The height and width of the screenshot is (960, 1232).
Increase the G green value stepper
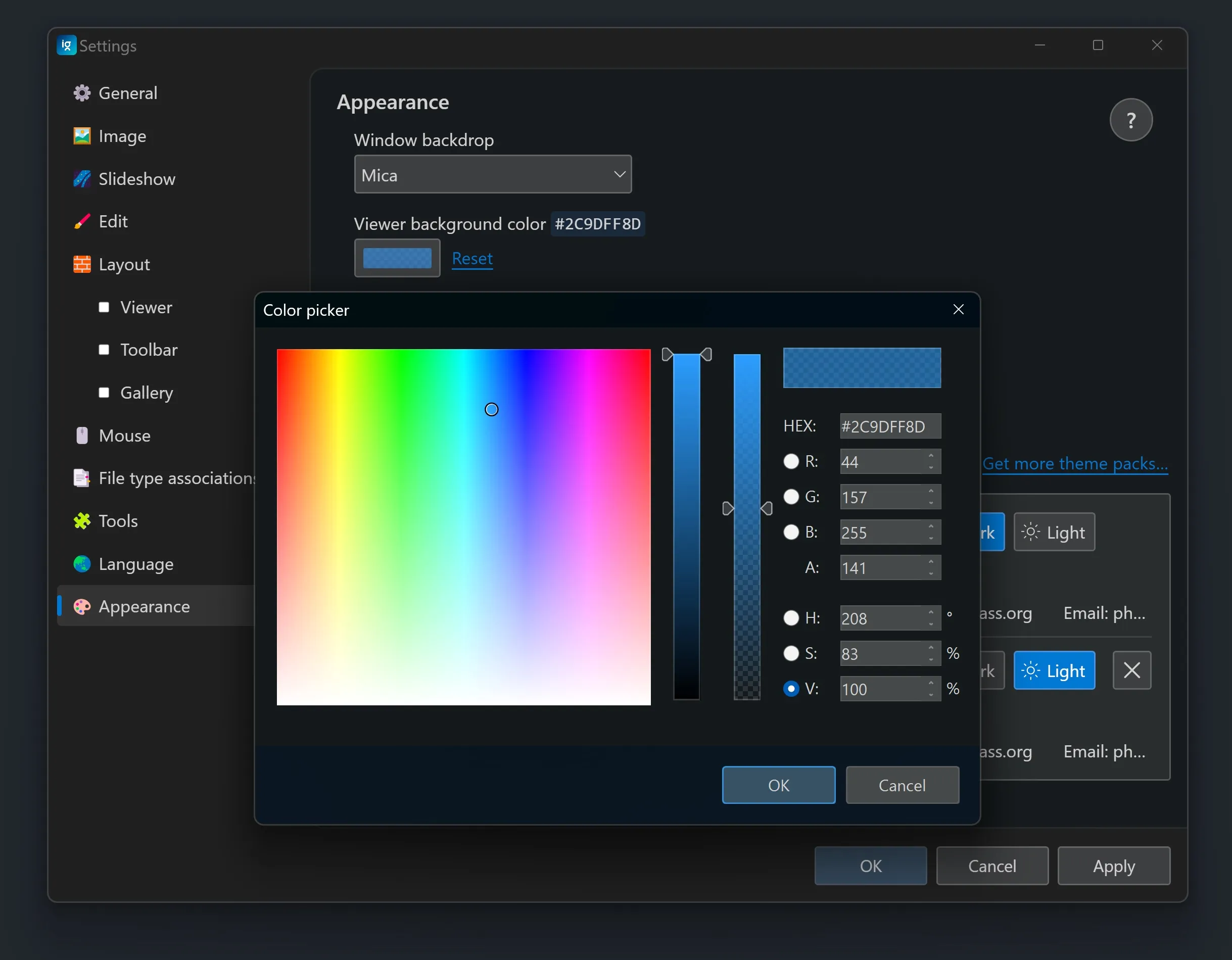pyautogui.click(x=931, y=491)
